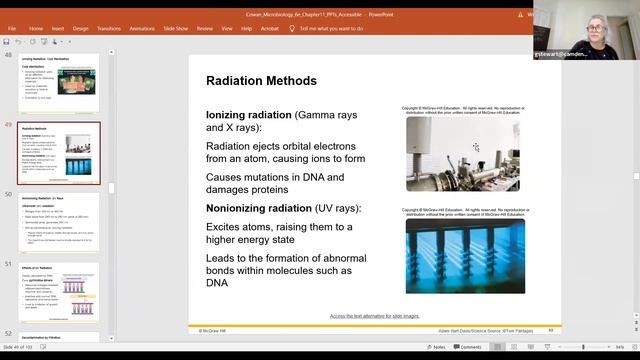Image resolution: width=640 pixels, height=360 pixels.
Task: Click 'Ionizing radiation' bold heading text
Action: (249, 115)
